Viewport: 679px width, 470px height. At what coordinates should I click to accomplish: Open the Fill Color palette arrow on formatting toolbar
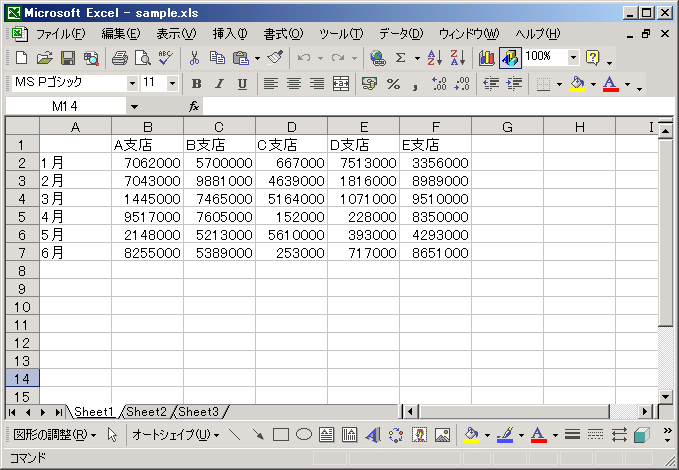[593, 84]
